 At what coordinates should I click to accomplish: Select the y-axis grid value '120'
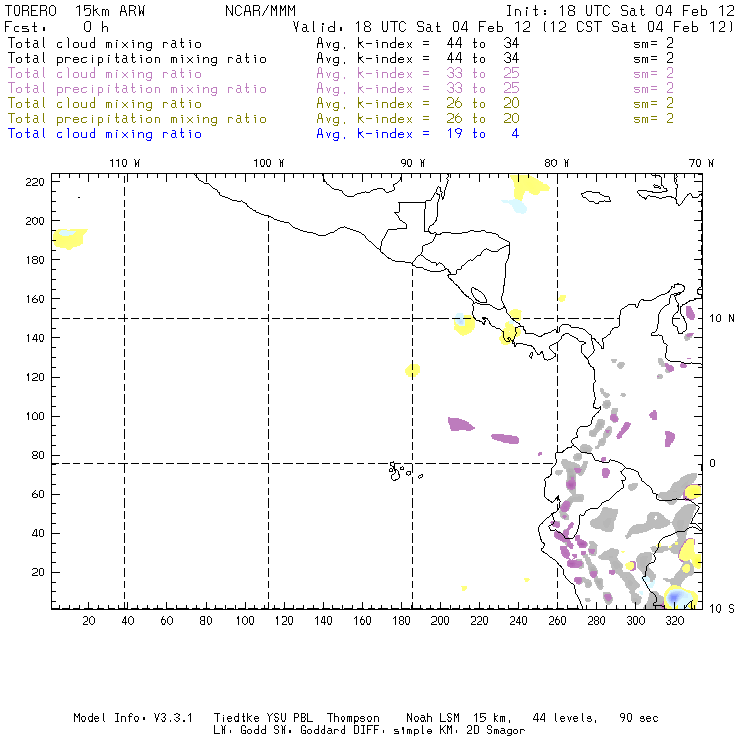pyautogui.click(x=35, y=377)
